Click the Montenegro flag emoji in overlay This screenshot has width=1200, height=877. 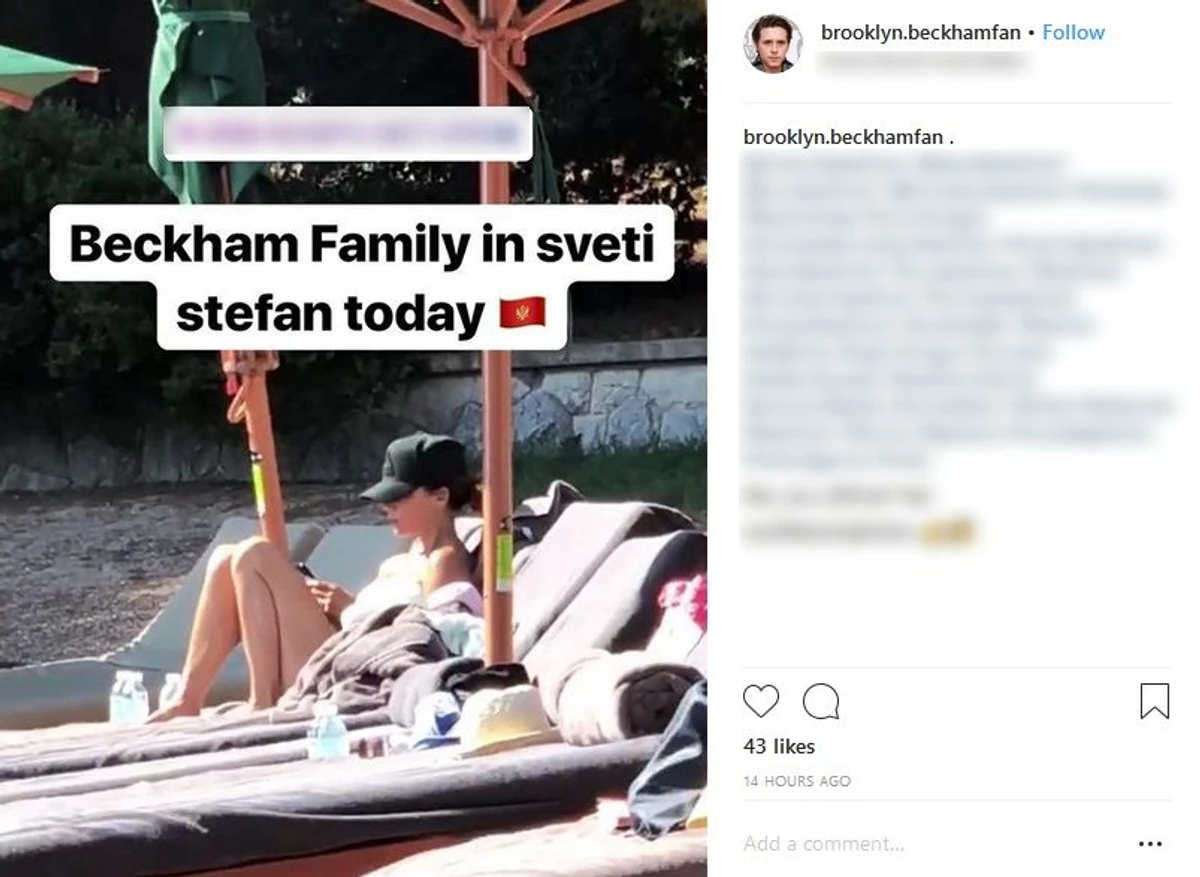tap(523, 315)
